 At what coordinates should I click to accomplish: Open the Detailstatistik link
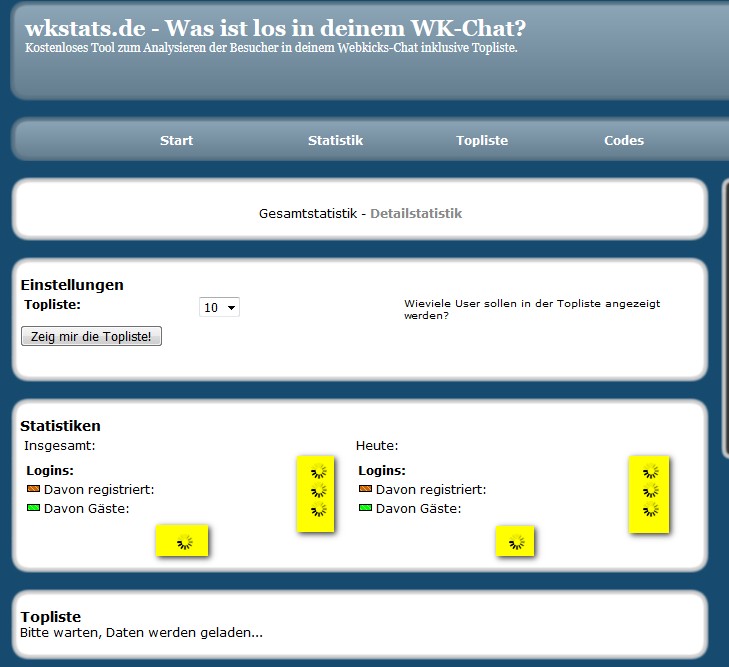pyautogui.click(x=416, y=213)
